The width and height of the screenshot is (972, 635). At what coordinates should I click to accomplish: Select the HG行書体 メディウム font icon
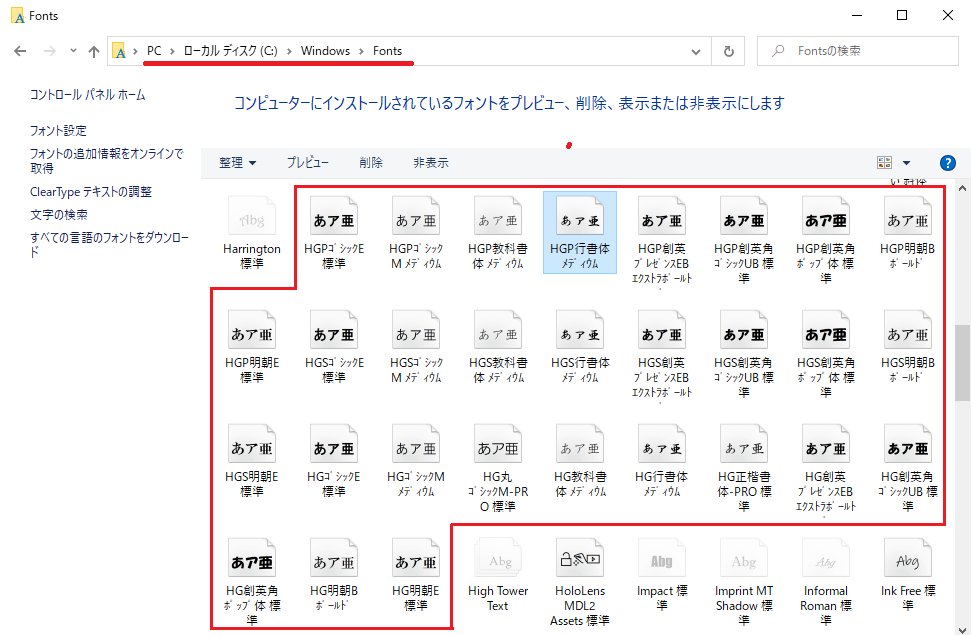pyautogui.click(x=662, y=445)
